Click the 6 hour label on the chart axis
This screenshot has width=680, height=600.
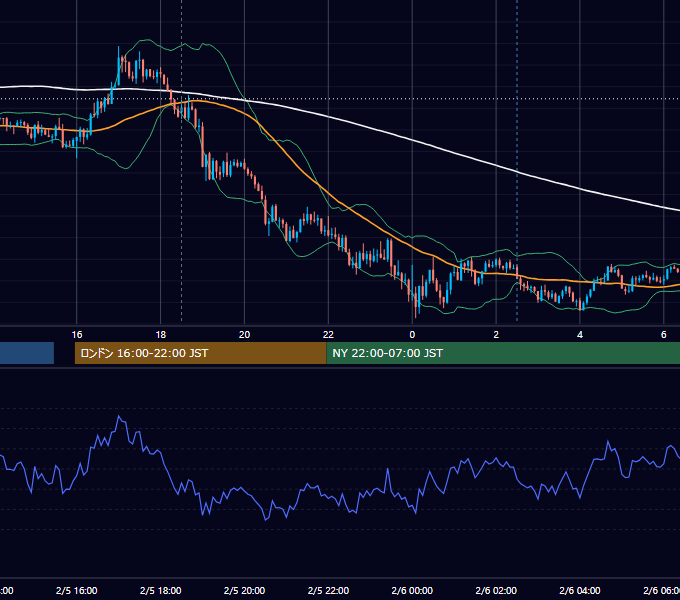click(x=664, y=335)
